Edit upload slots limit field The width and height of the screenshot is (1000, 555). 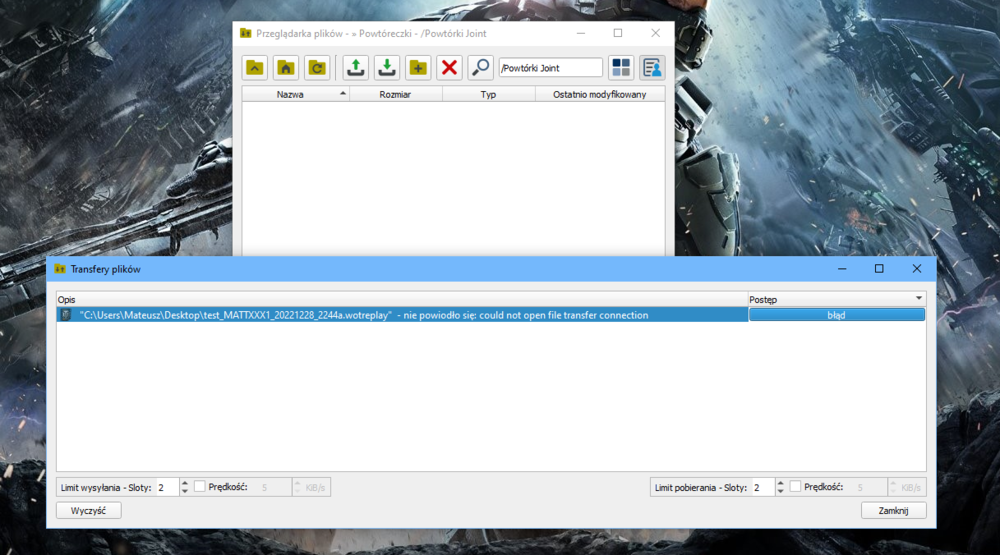tap(167, 487)
